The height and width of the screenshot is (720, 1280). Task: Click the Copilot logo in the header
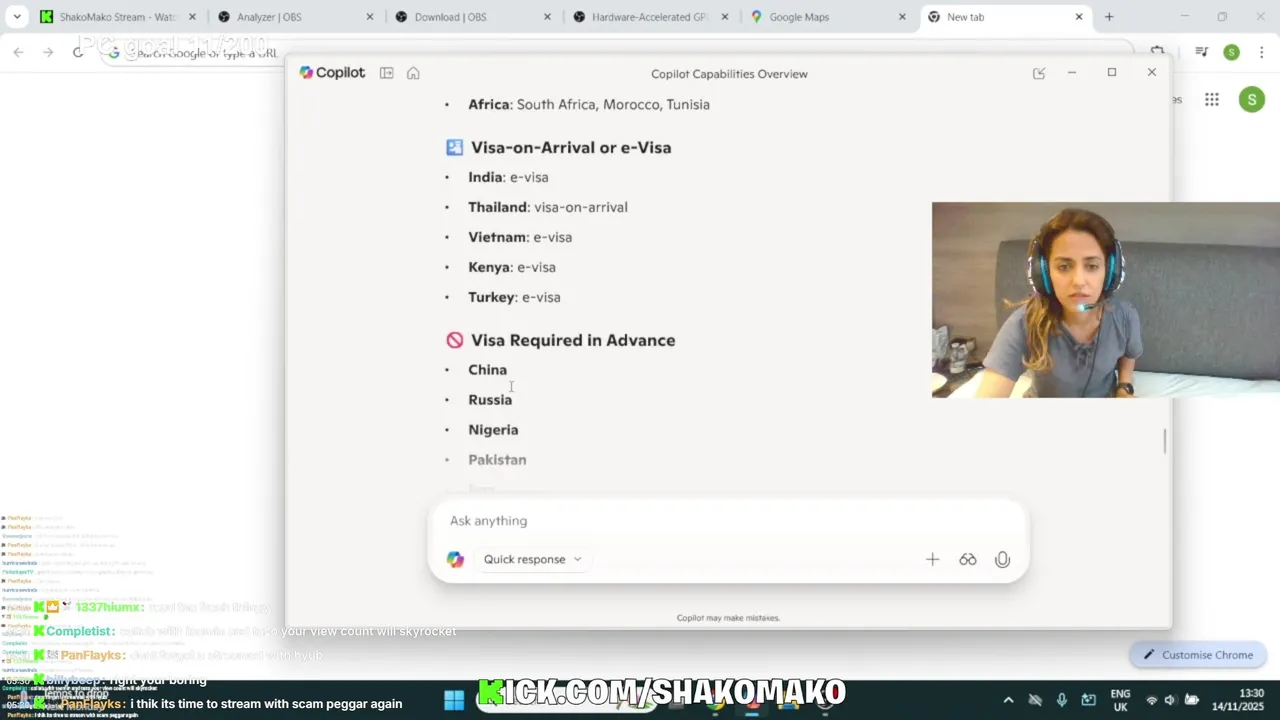coord(332,73)
